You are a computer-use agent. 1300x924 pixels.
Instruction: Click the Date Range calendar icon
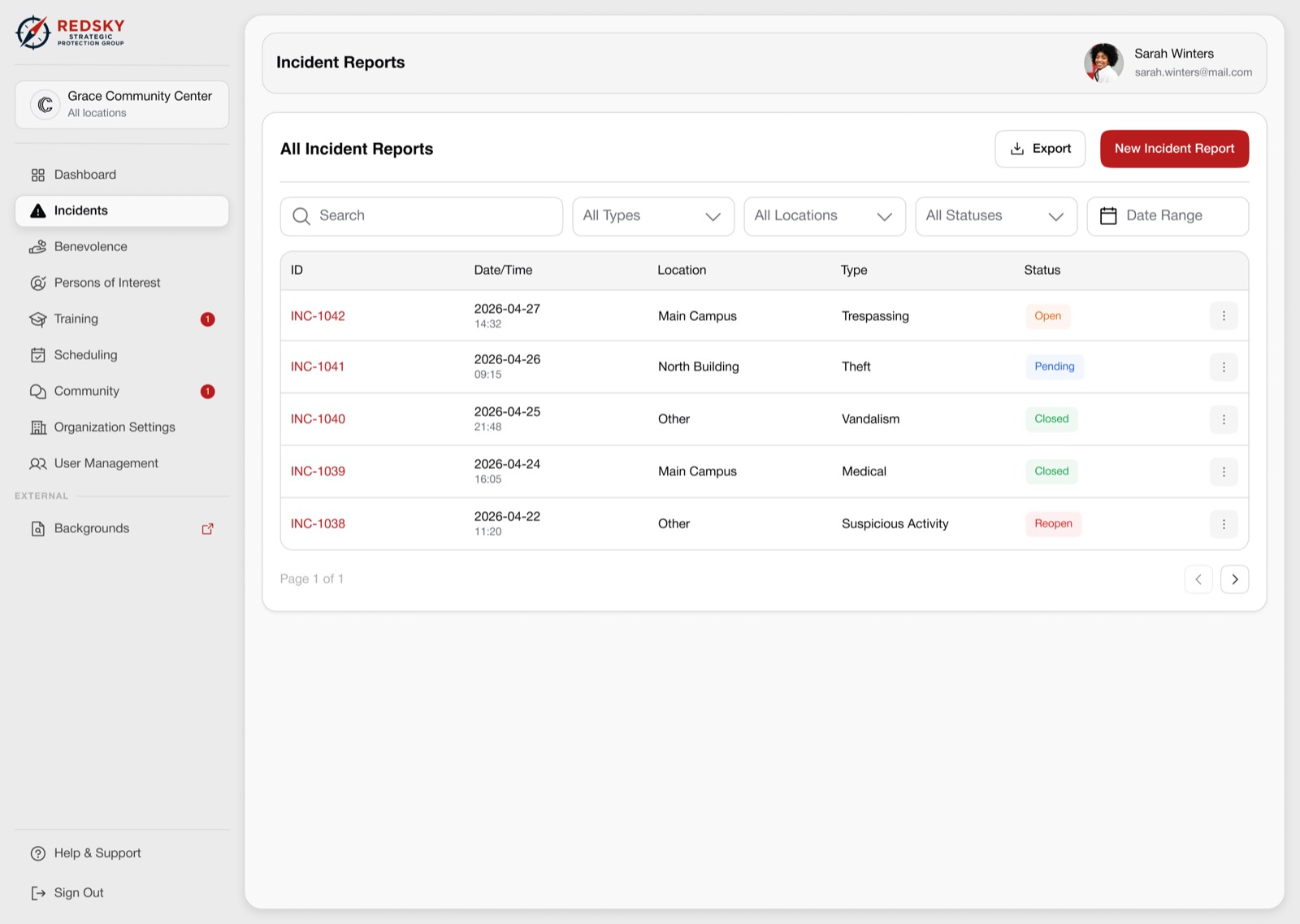[1108, 216]
